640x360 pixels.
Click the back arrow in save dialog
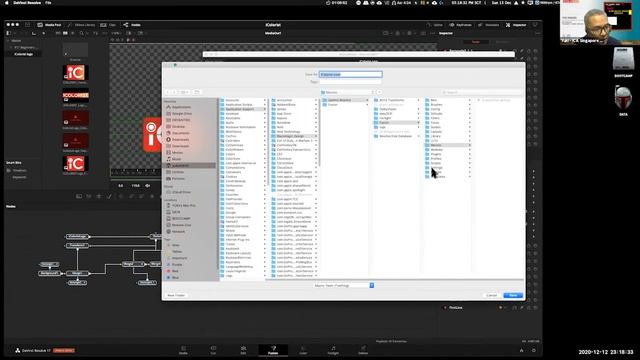click(x=168, y=92)
